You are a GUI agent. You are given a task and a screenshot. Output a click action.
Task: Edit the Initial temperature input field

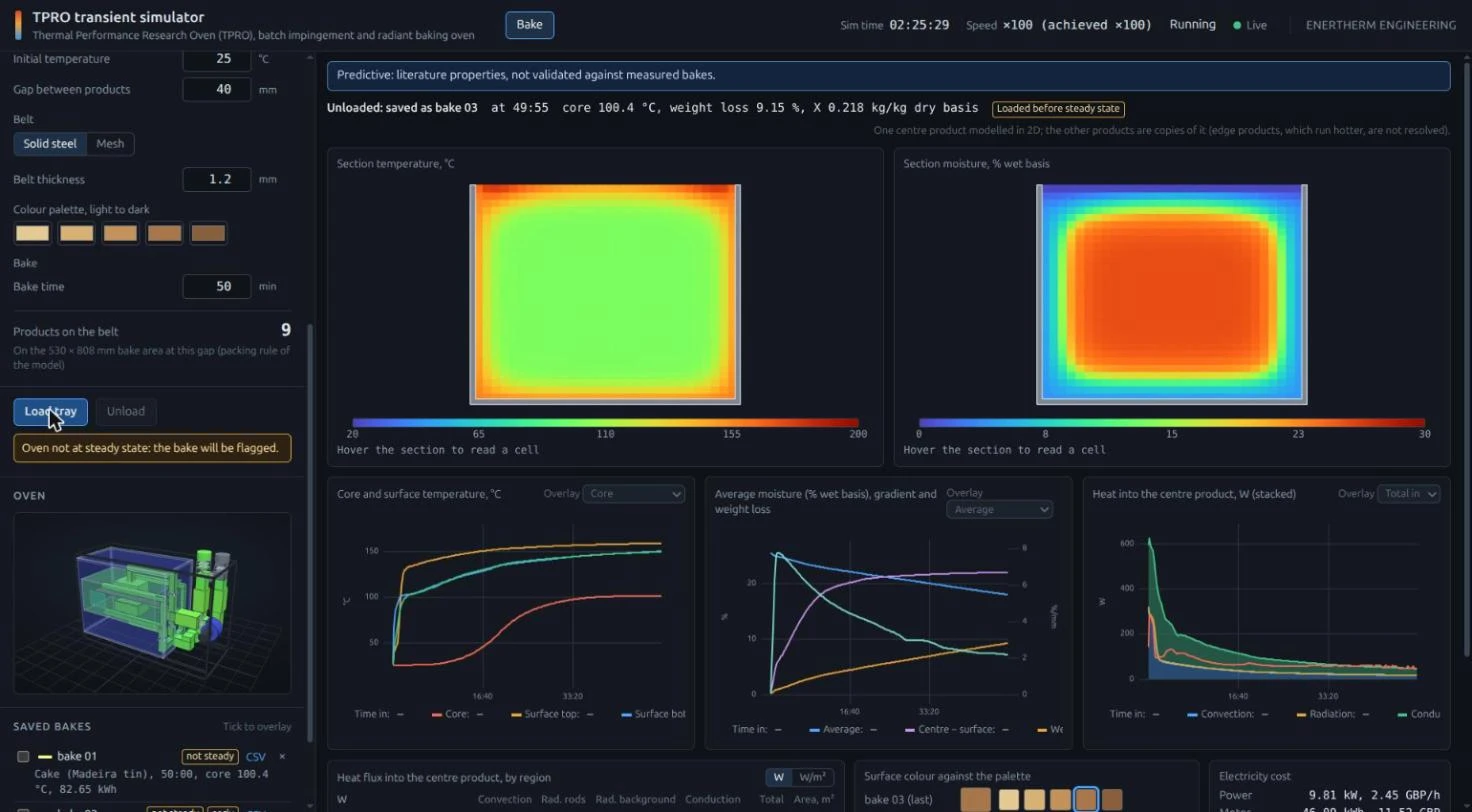click(x=217, y=59)
